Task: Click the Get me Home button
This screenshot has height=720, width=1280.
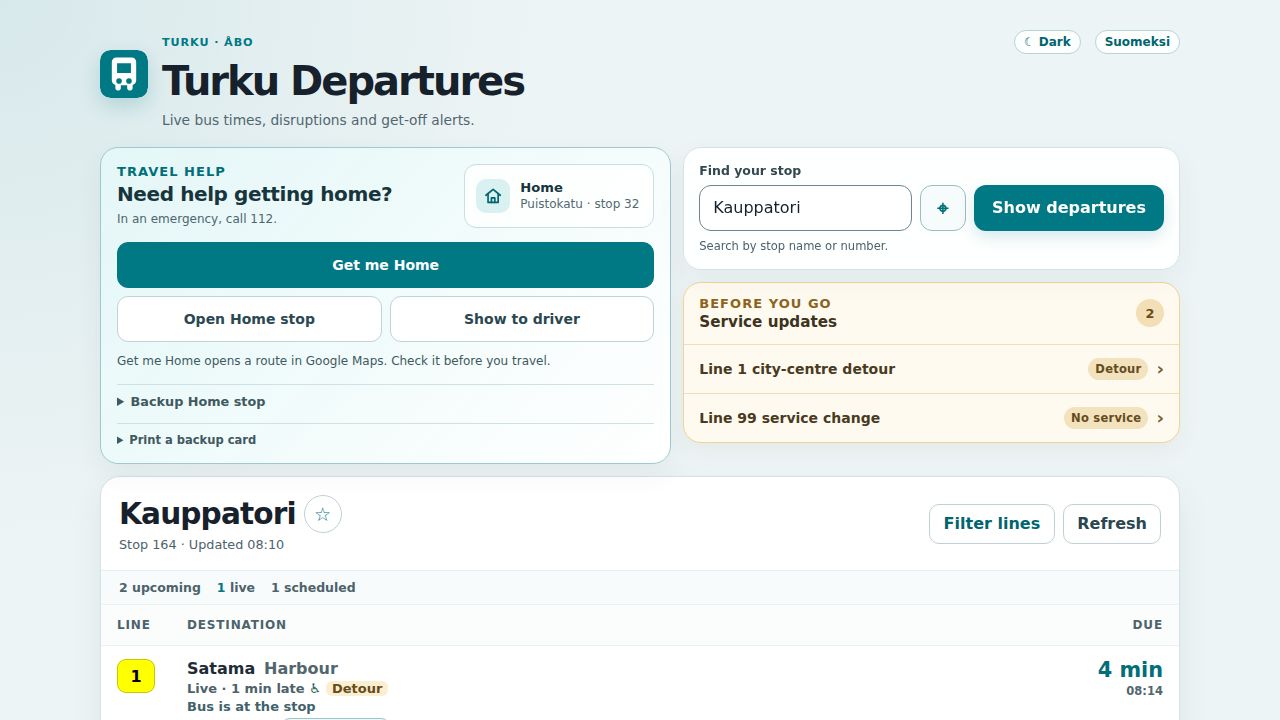Action: click(x=385, y=265)
